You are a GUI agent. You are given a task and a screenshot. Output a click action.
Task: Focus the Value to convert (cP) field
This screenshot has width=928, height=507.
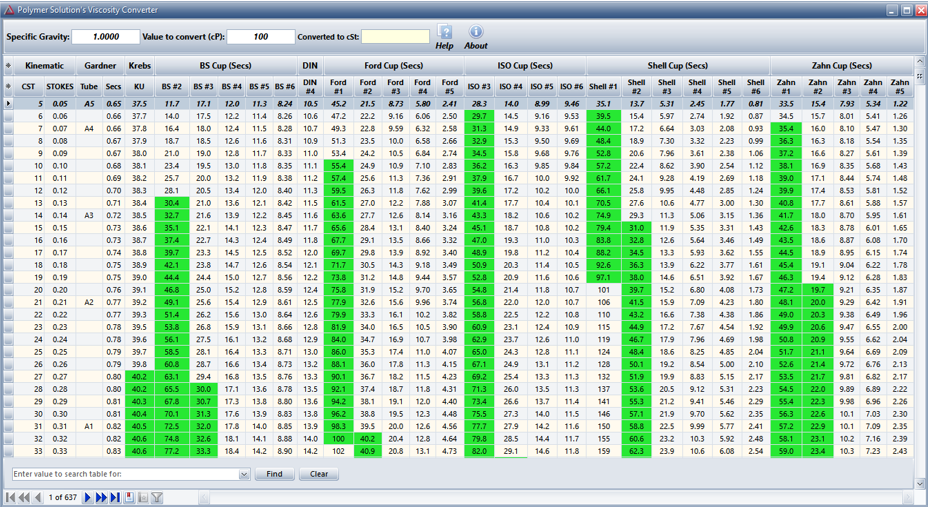click(260, 37)
